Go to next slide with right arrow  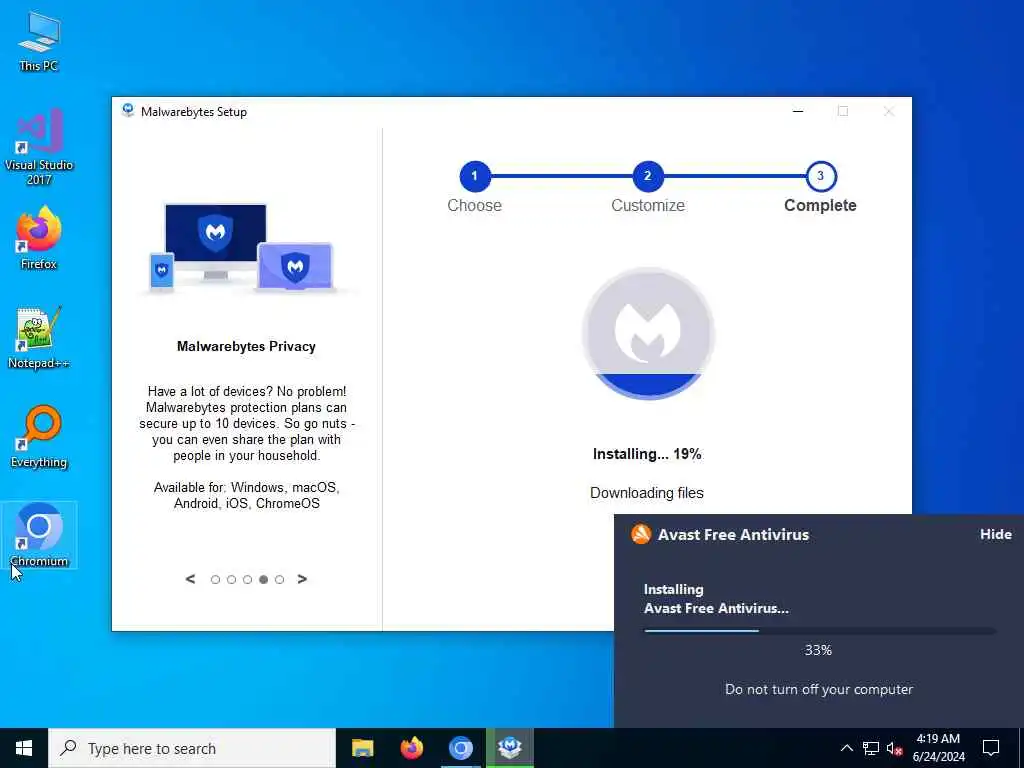[x=302, y=579]
